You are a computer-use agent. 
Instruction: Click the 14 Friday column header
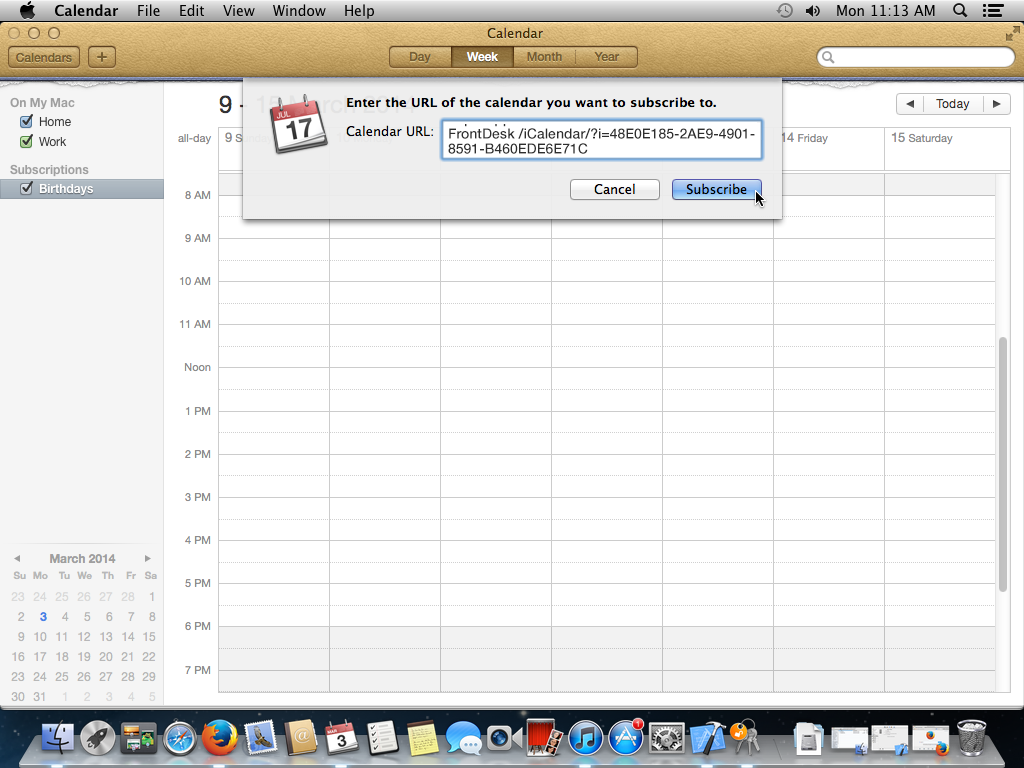[x=805, y=138]
